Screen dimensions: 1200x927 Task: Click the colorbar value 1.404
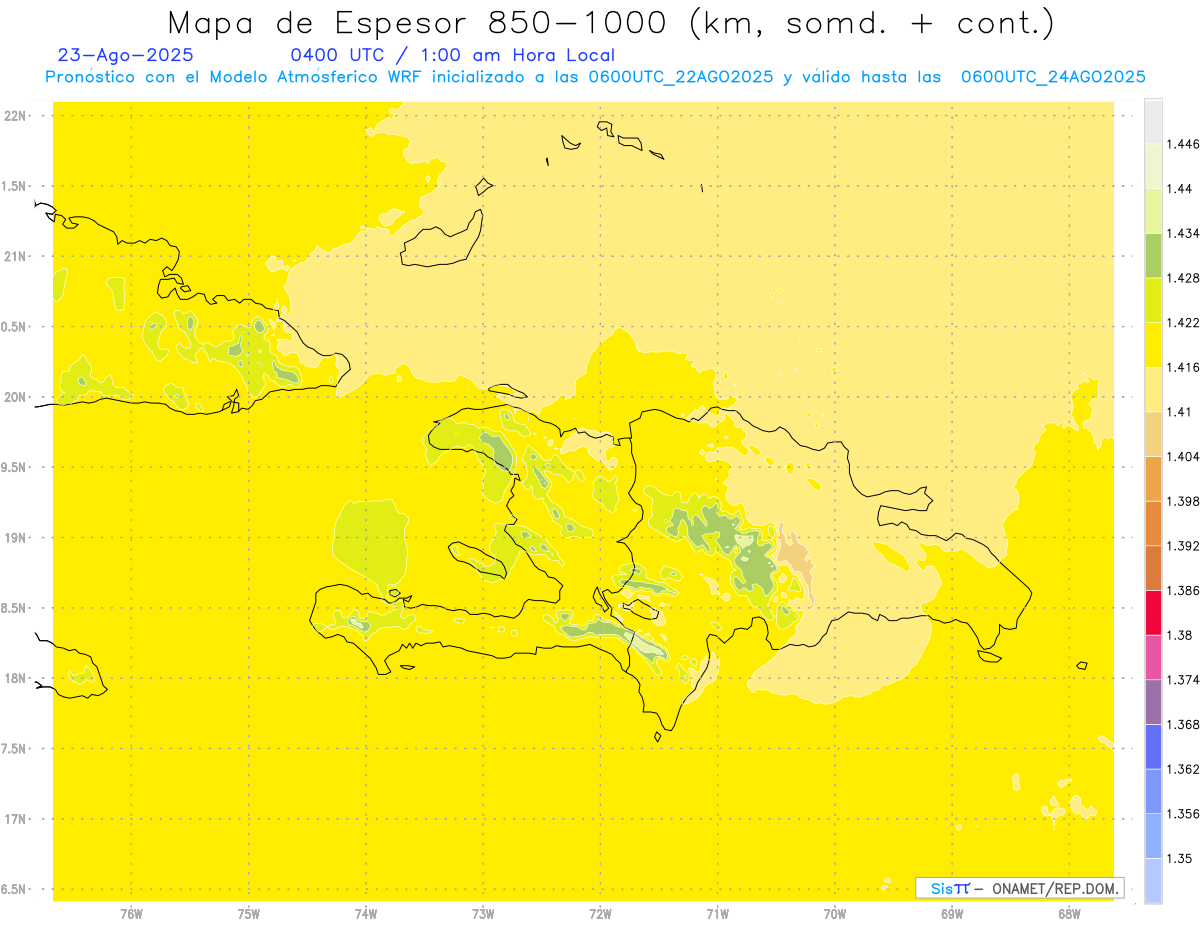pos(1183,456)
